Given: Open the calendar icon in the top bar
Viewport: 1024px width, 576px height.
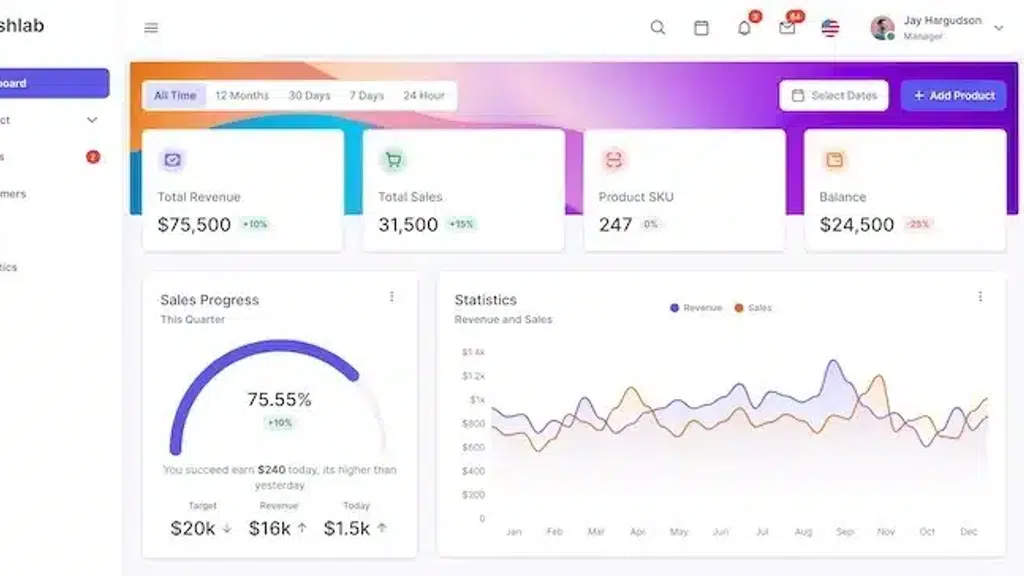Looking at the screenshot, I should point(701,27).
